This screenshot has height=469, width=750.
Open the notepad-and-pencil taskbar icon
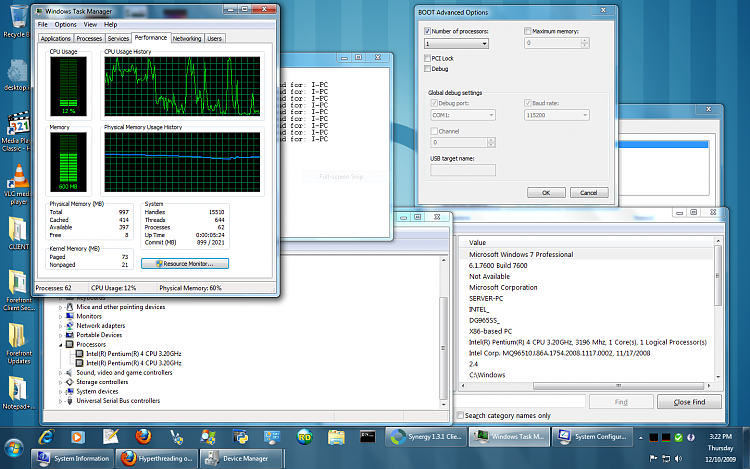pos(110,436)
